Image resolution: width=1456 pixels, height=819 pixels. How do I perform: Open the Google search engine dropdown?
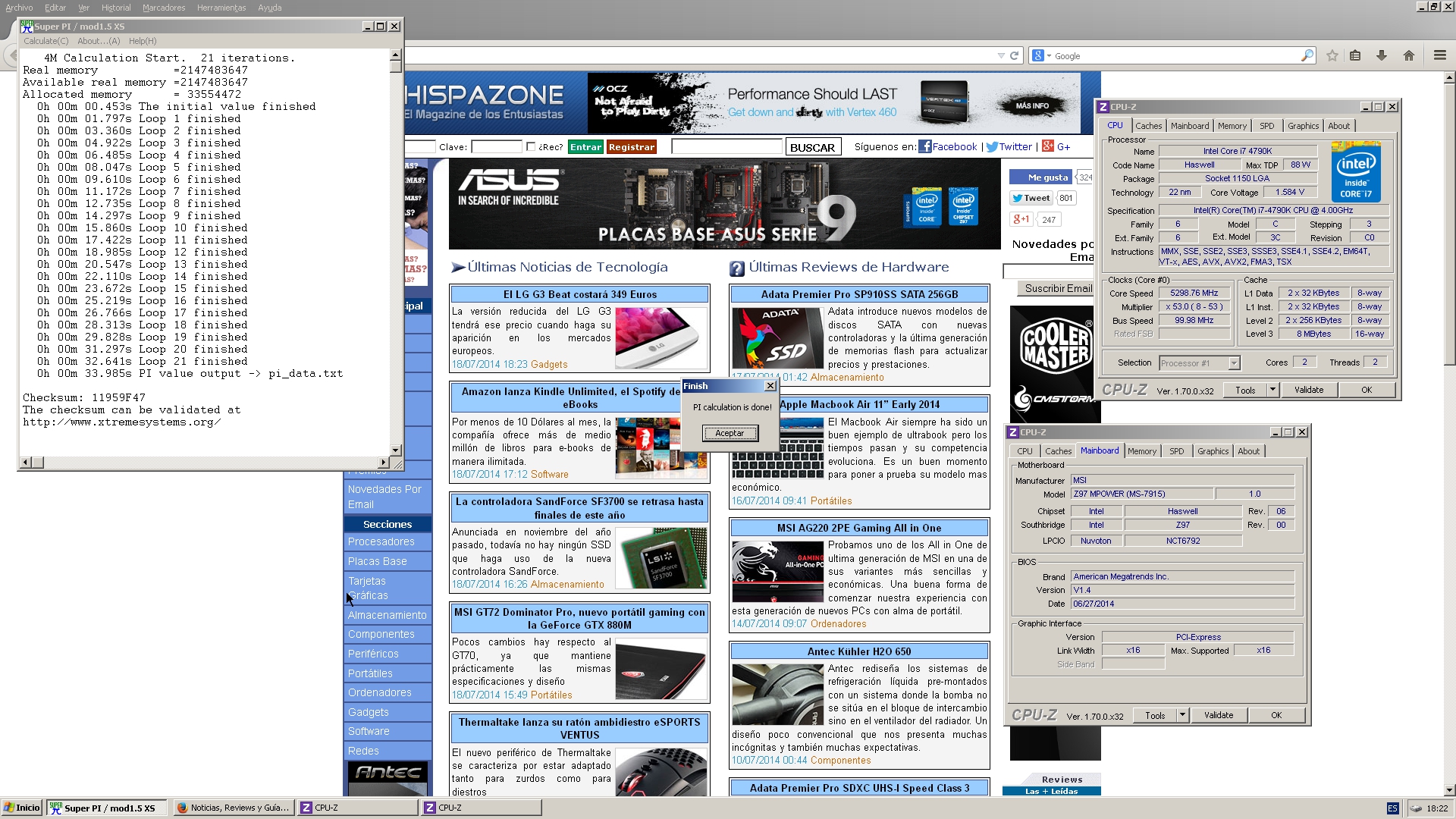click(1042, 55)
